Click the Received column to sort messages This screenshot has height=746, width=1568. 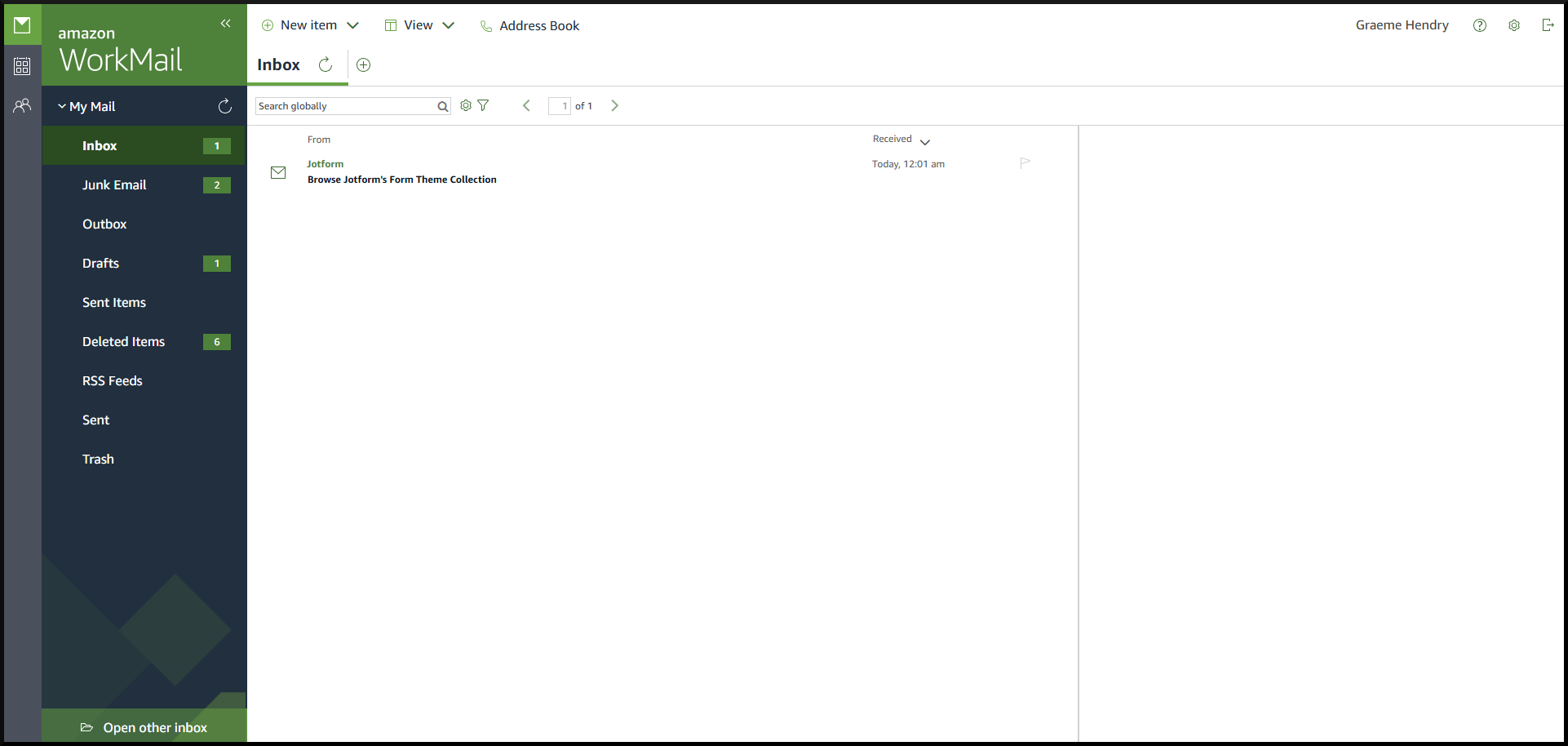[892, 139]
